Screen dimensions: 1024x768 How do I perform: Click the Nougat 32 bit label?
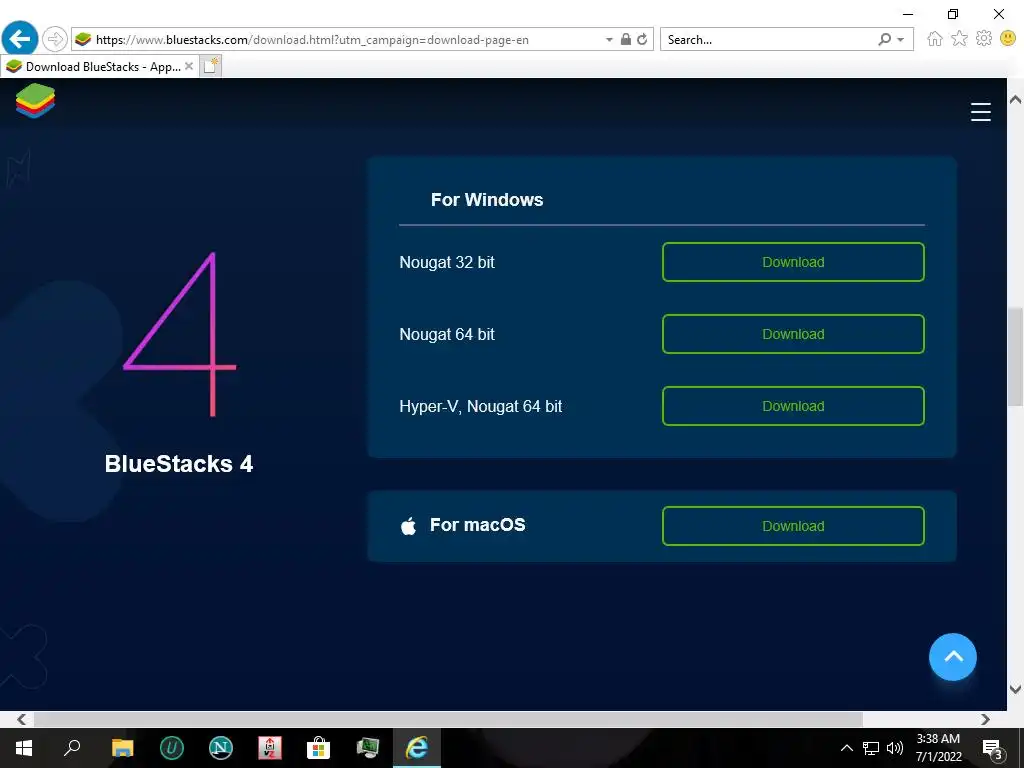pyautogui.click(x=447, y=263)
